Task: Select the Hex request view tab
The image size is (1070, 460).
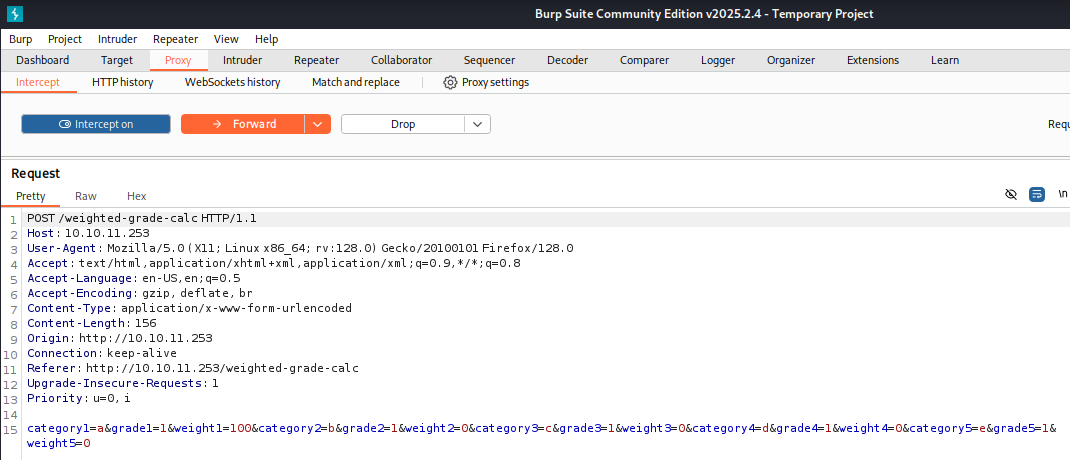Action: [x=137, y=196]
